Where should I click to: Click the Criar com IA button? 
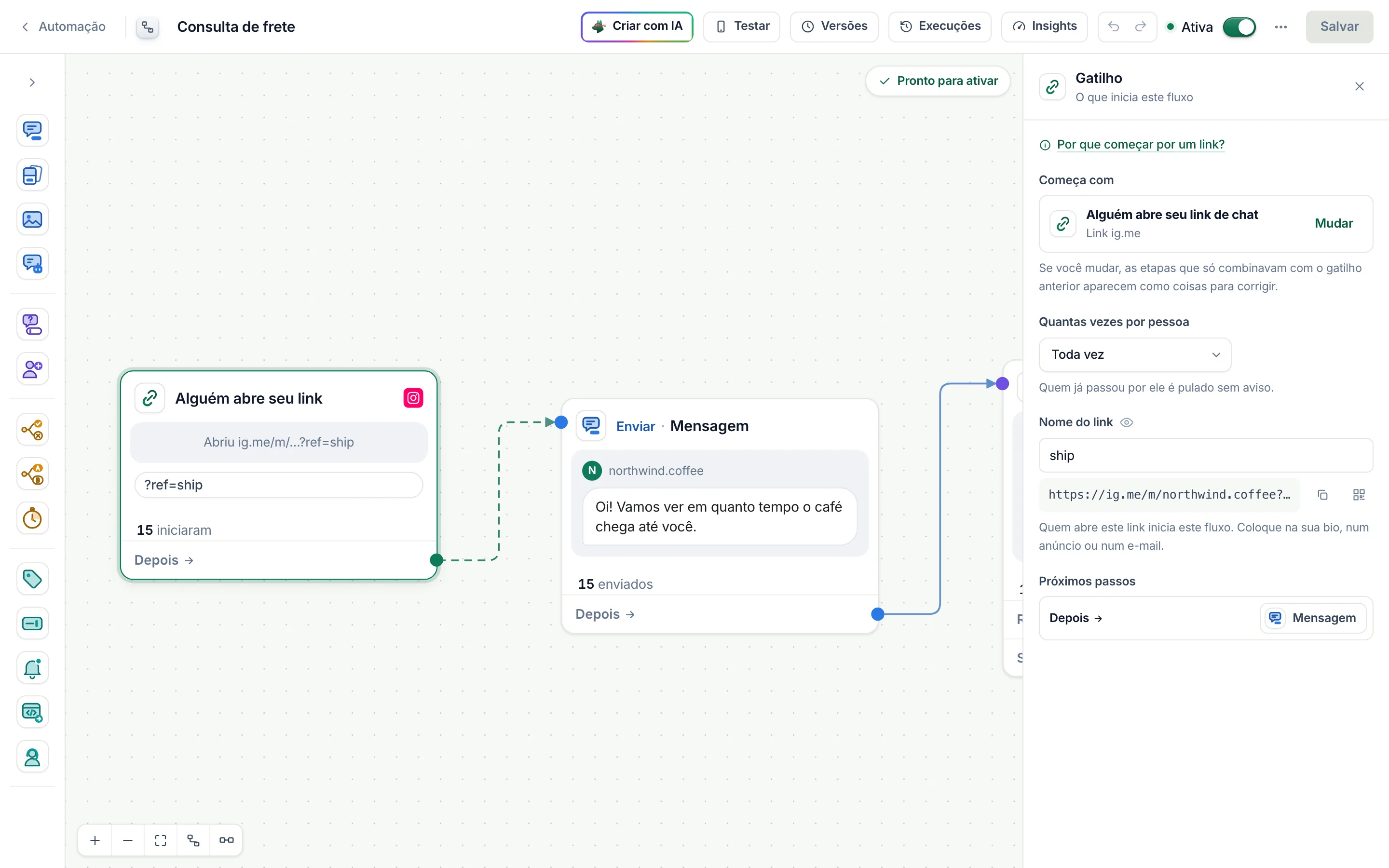coord(637,27)
